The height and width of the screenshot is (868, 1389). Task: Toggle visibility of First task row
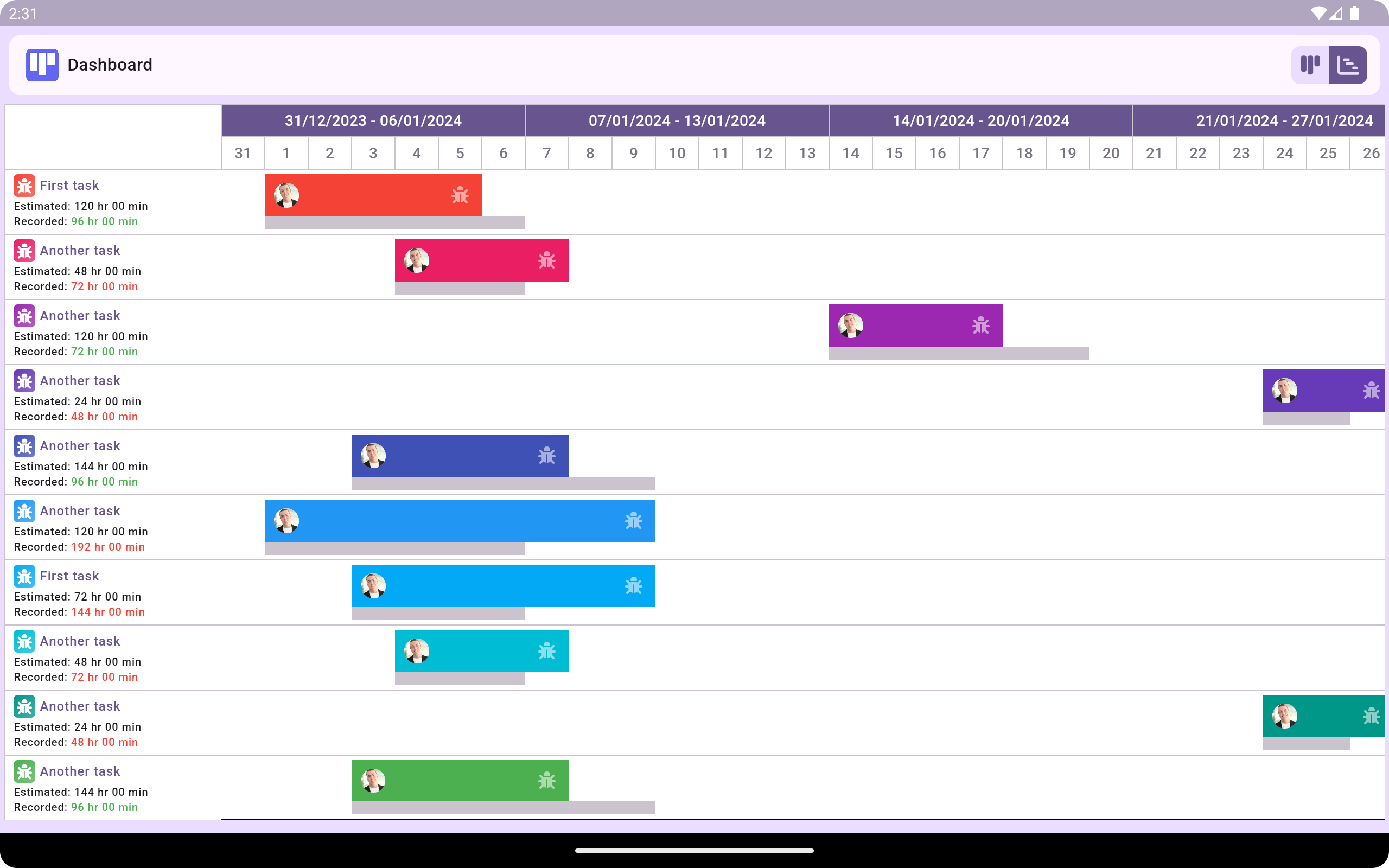pos(23,185)
